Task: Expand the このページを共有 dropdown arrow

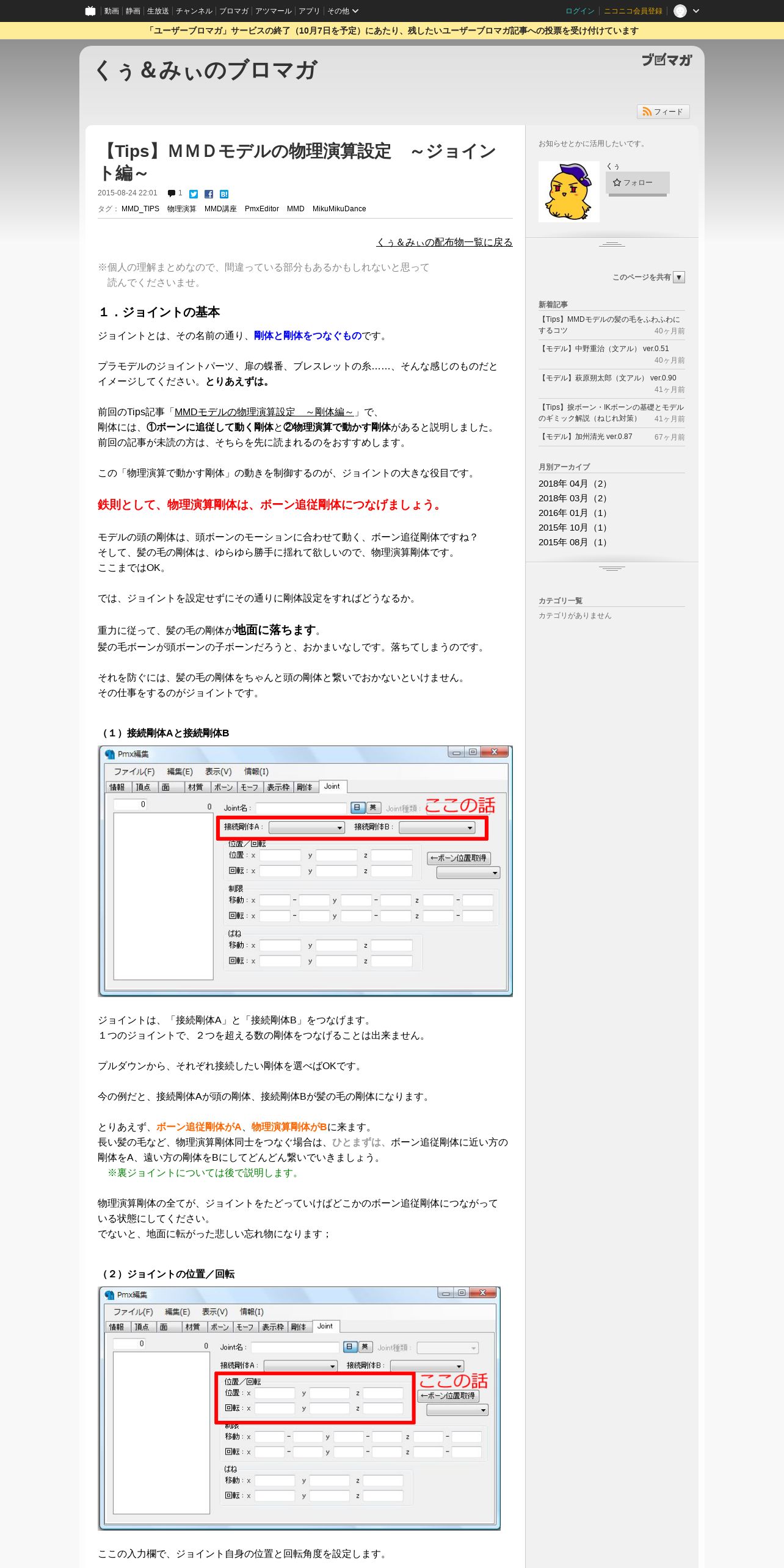Action: (x=679, y=277)
